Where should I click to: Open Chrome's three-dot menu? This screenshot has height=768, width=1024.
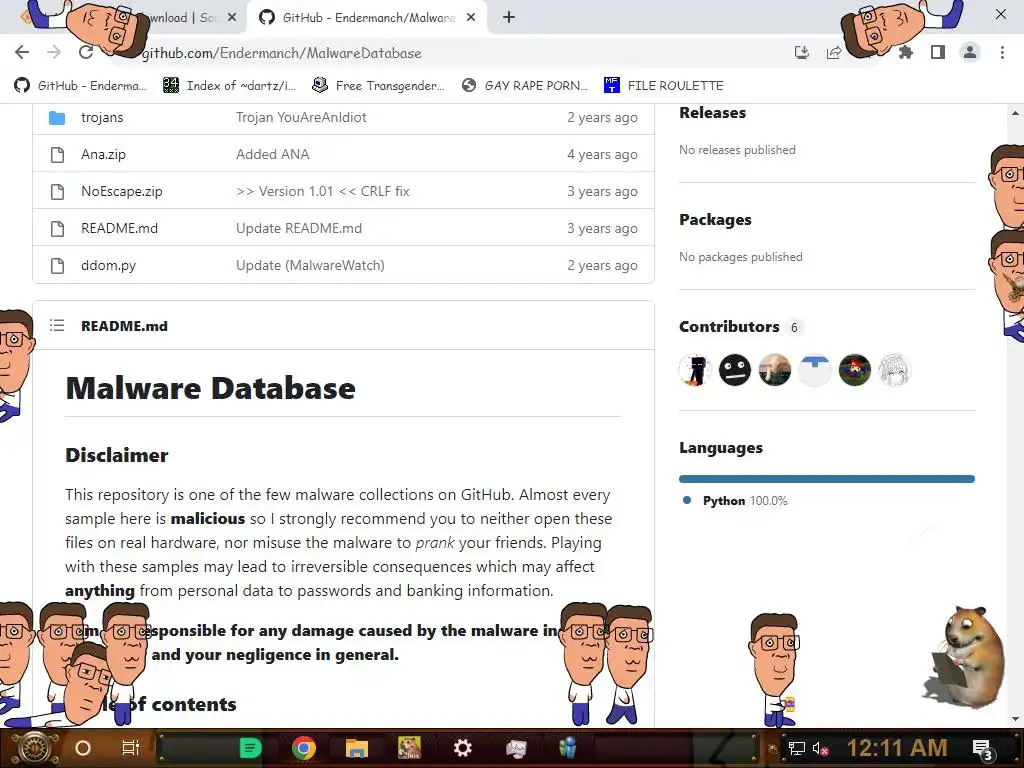[x=1002, y=52]
